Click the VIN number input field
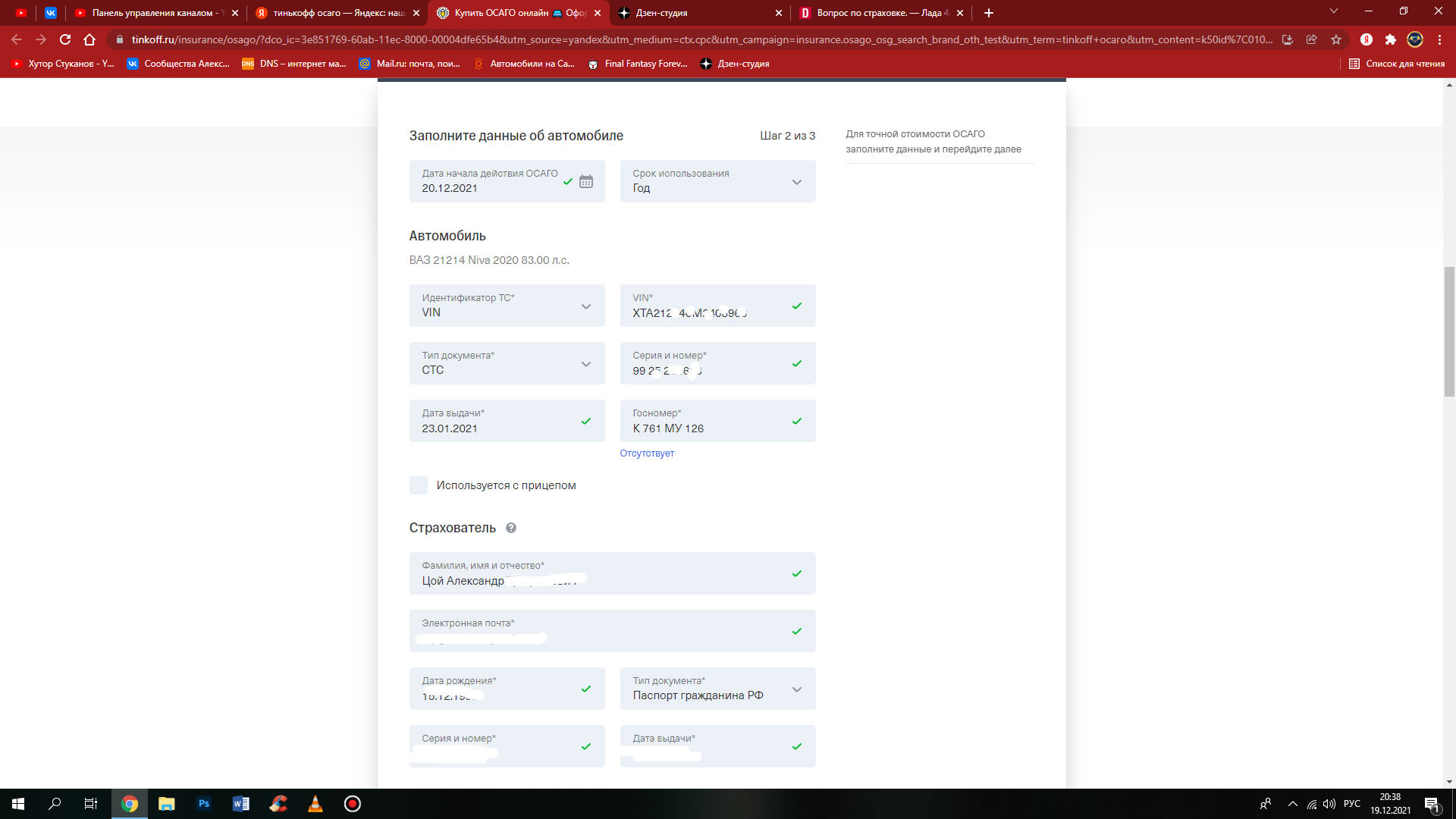The width and height of the screenshot is (1456, 819). (717, 306)
